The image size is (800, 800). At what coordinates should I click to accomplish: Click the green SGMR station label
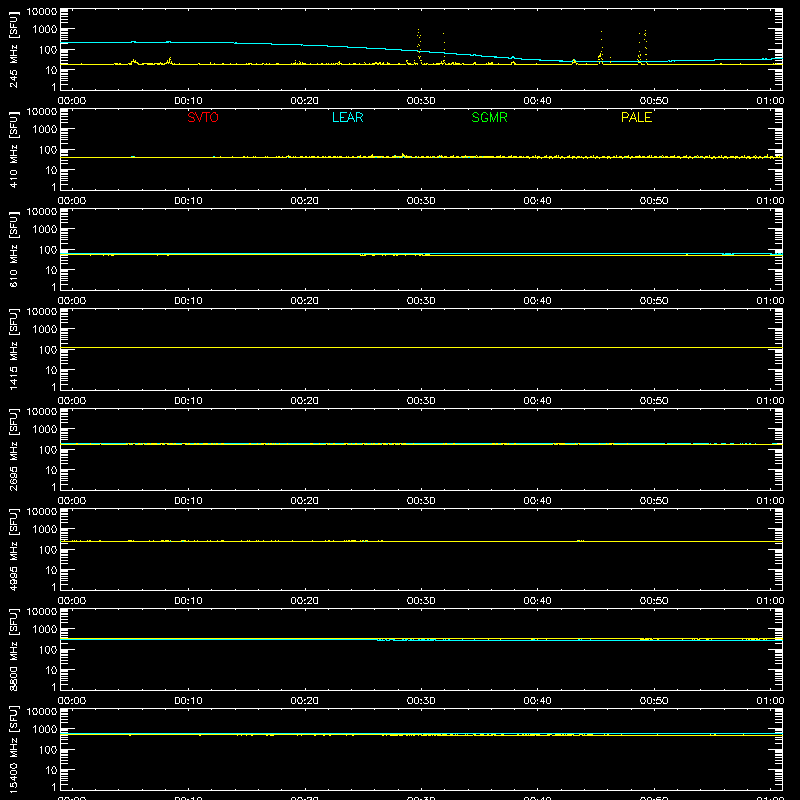[489, 117]
